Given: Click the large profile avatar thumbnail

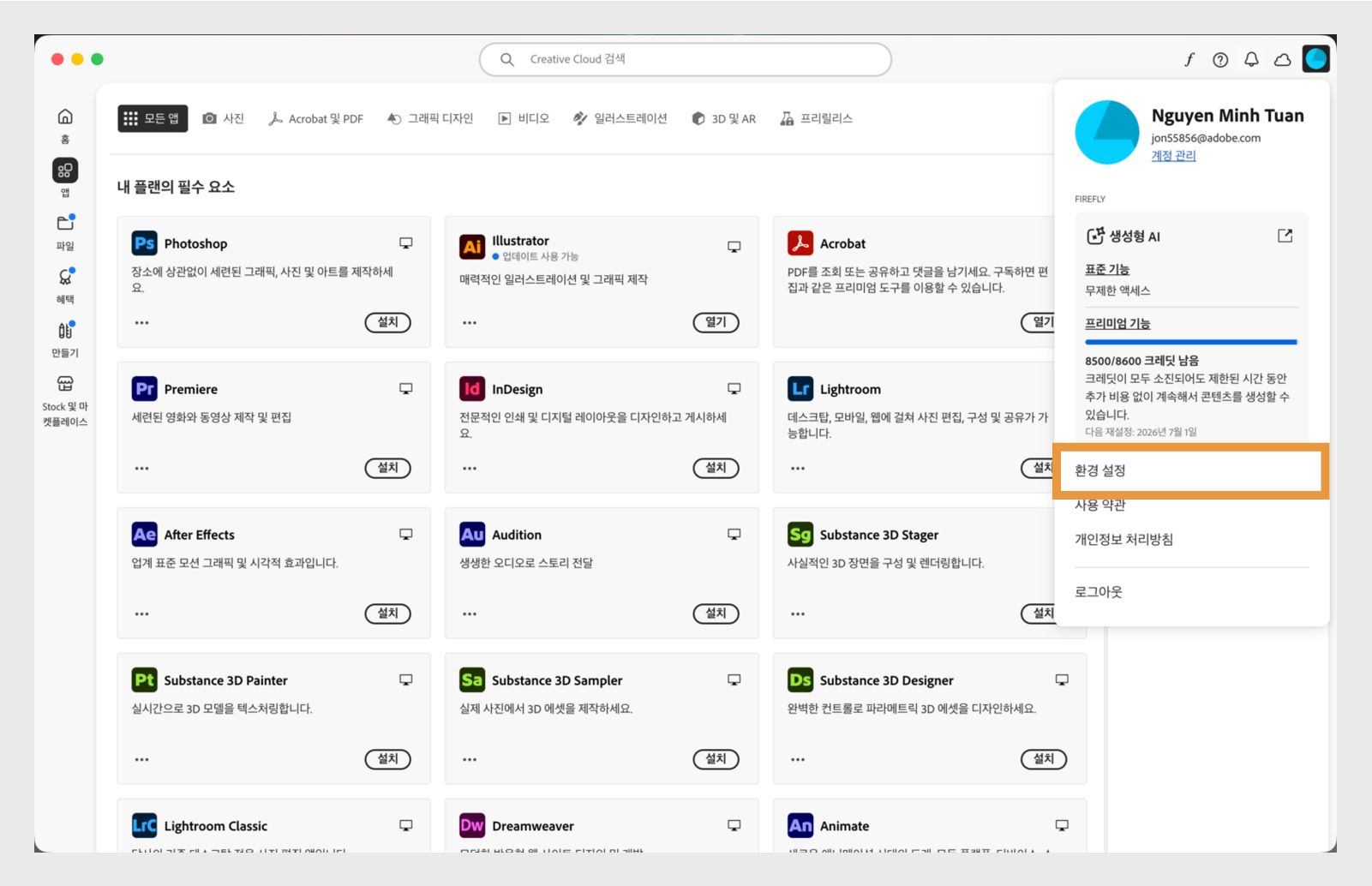Looking at the screenshot, I should pos(1107,132).
